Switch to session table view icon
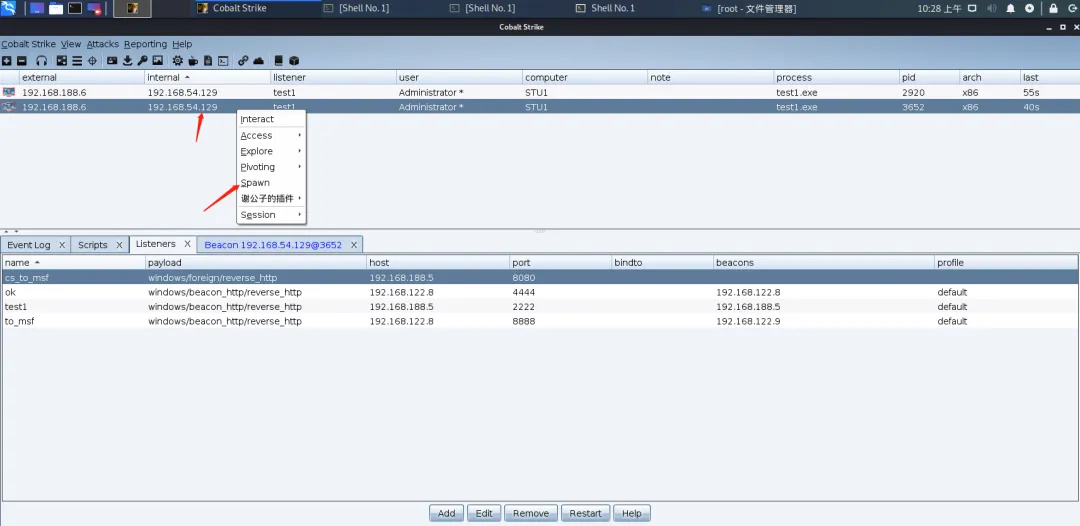 pyautogui.click(x=77, y=61)
